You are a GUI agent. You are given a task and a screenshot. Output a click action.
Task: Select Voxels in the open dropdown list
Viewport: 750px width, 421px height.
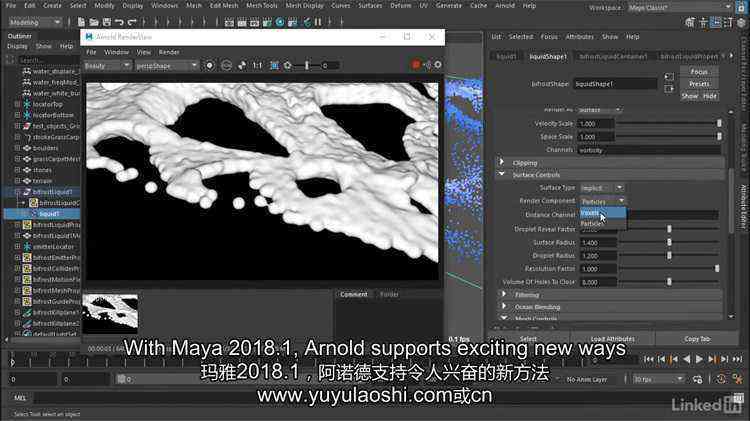[x=603, y=213]
